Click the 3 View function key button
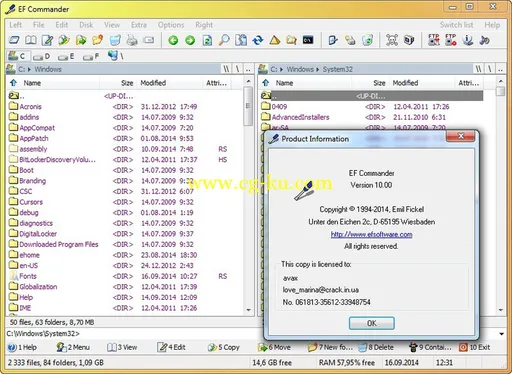Image resolution: width=512 pixels, height=374 pixels. 122,347
